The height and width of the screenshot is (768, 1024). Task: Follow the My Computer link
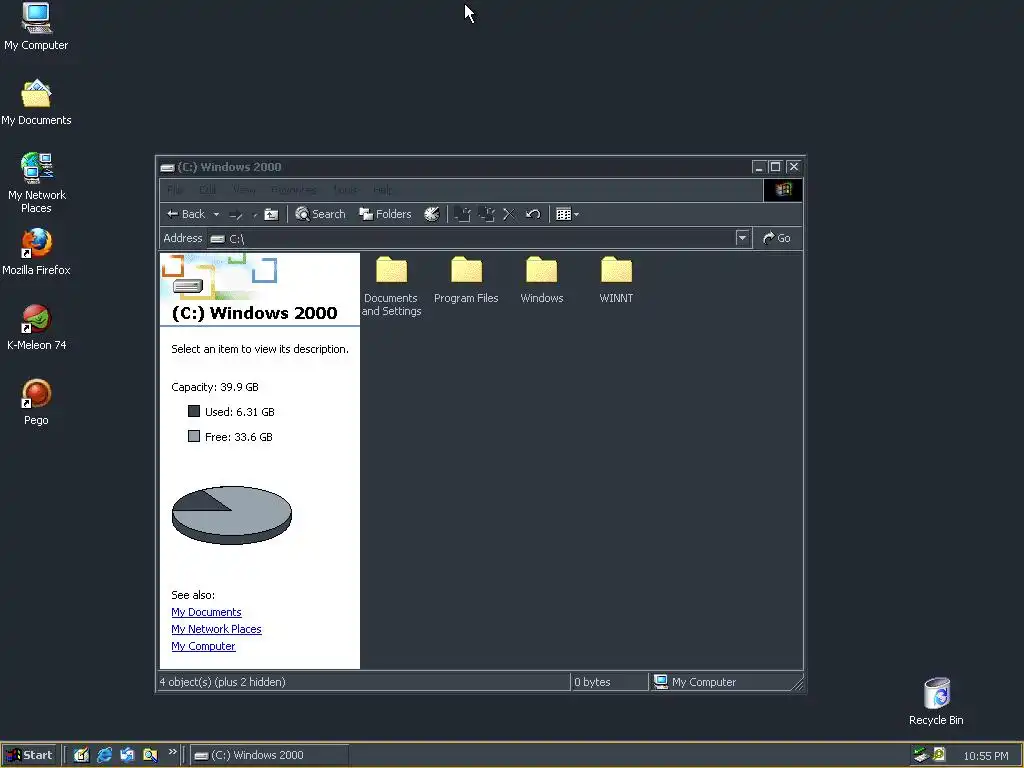[203, 646]
